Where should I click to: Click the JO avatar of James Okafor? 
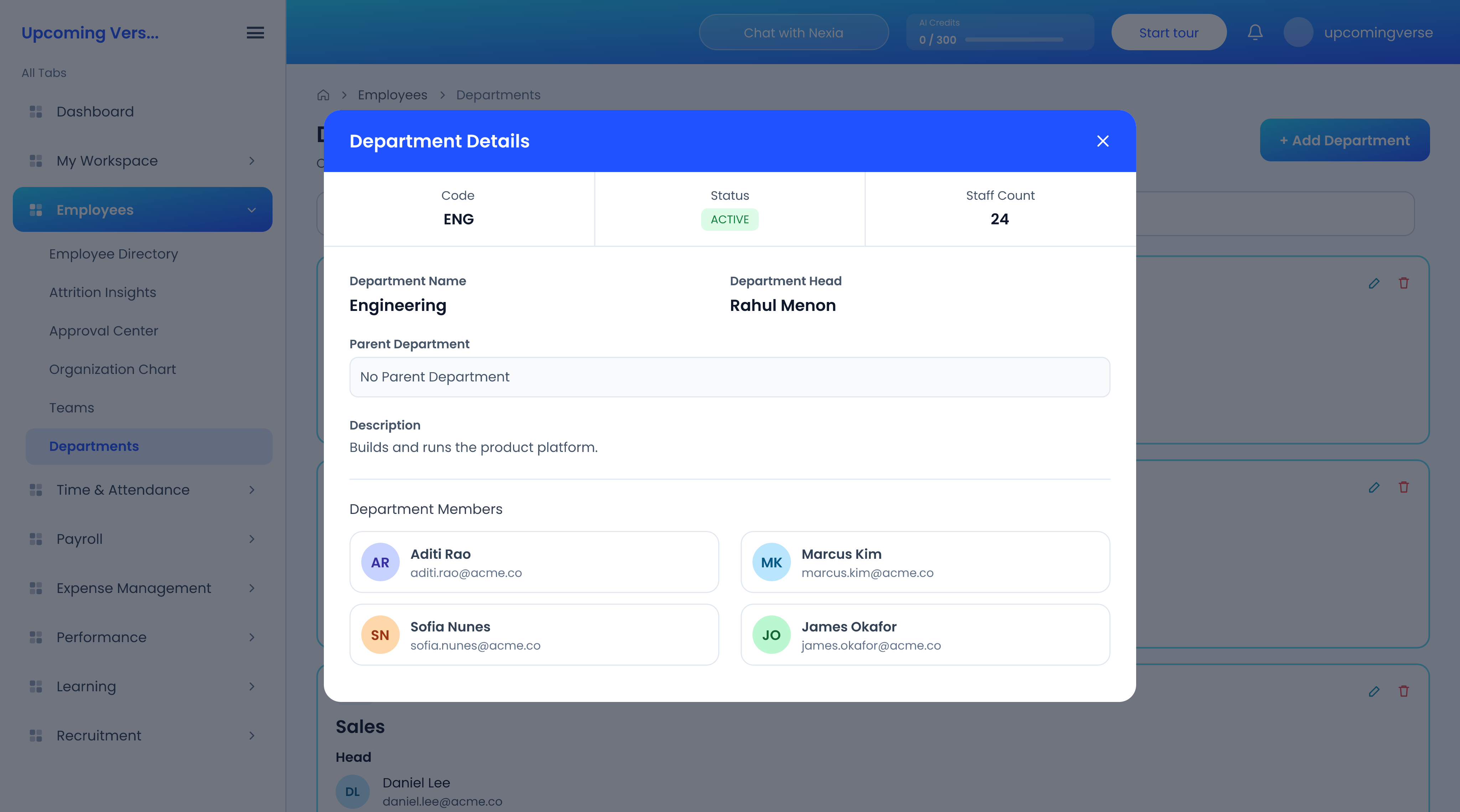[x=771, y=635]
